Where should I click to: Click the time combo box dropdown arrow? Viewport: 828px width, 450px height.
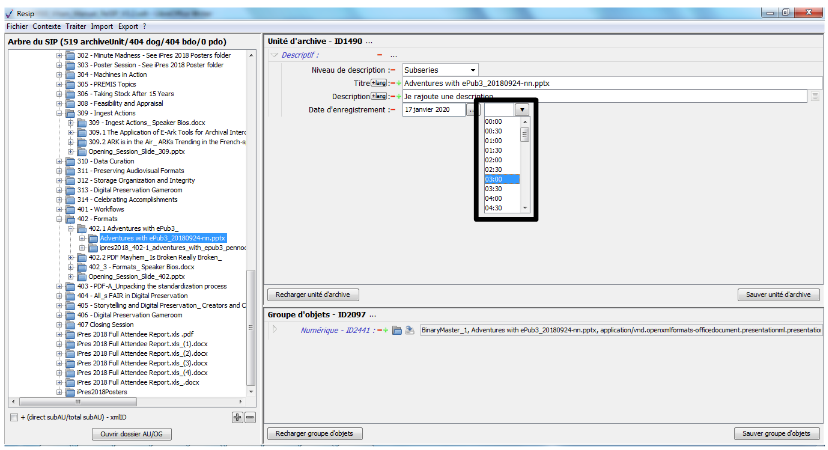point(523,110)
